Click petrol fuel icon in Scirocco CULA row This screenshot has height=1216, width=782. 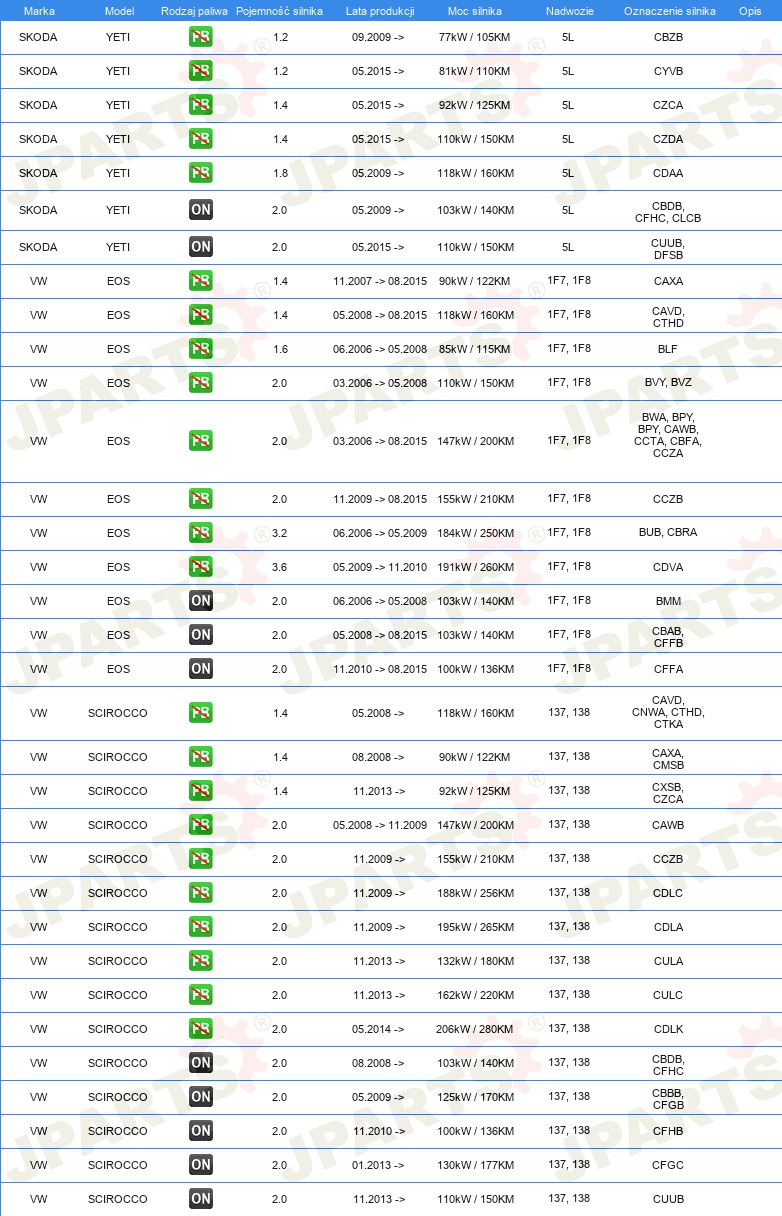tap(201, 961)
